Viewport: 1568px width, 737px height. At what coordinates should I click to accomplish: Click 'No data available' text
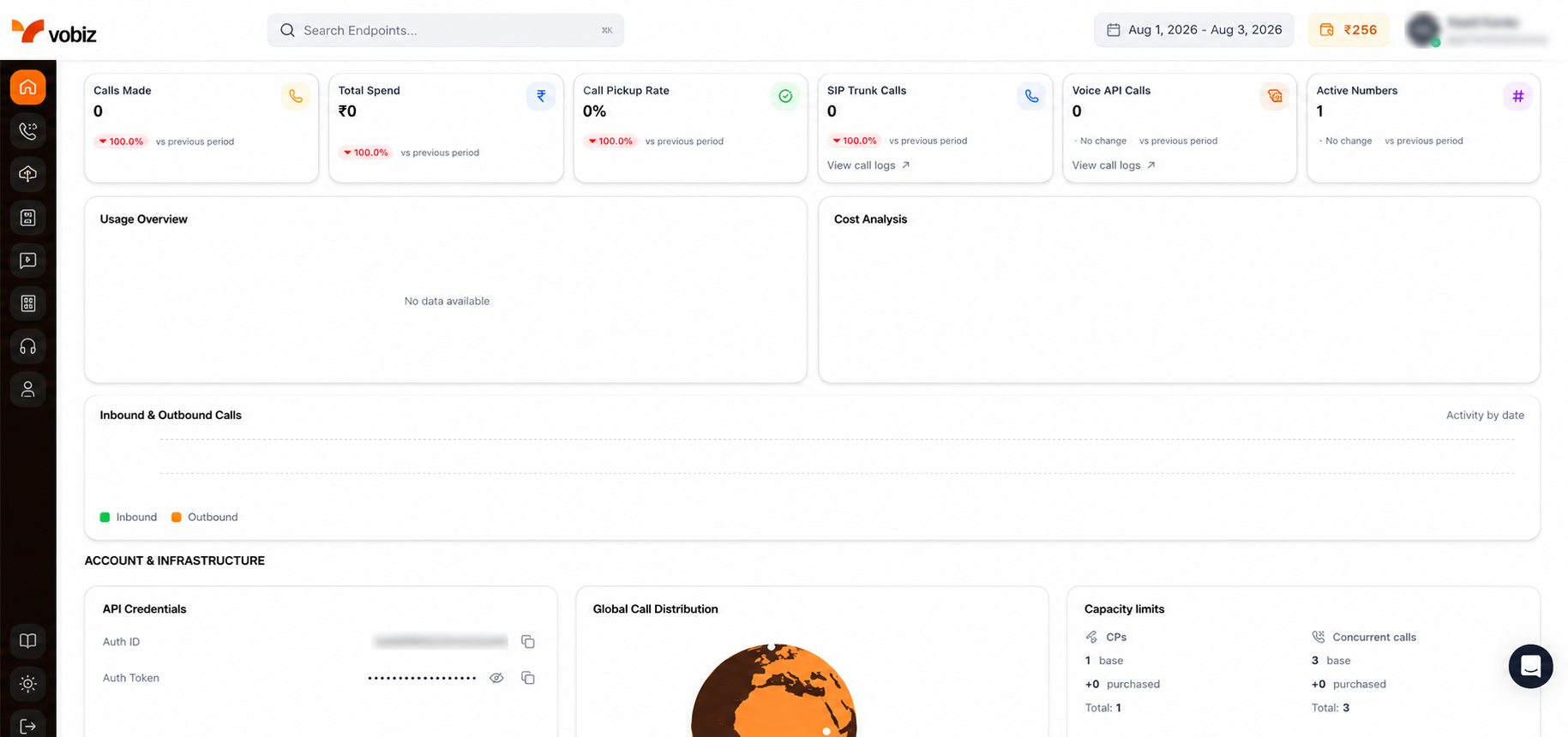(x=447, y=301)
